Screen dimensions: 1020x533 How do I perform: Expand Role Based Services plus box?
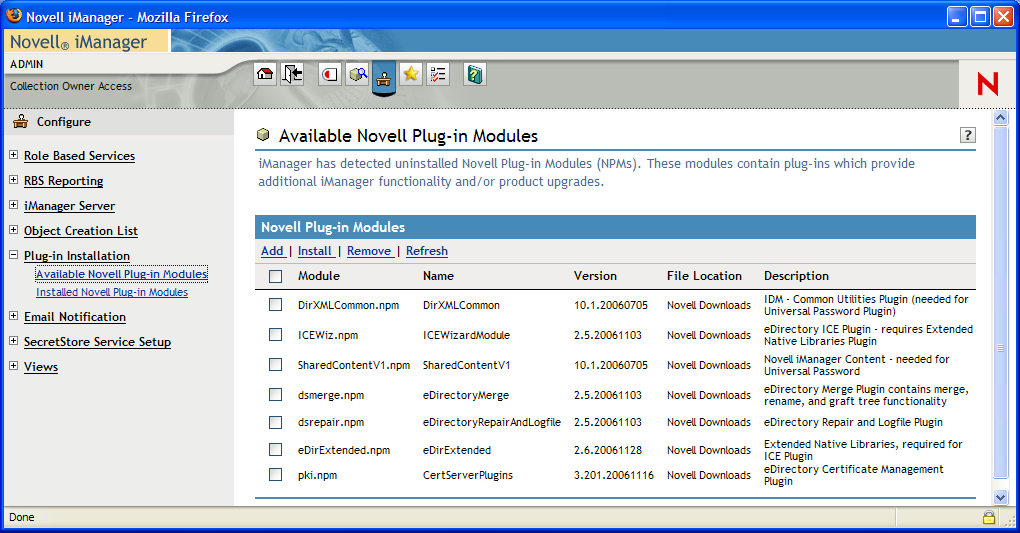[x=13, y=155]
